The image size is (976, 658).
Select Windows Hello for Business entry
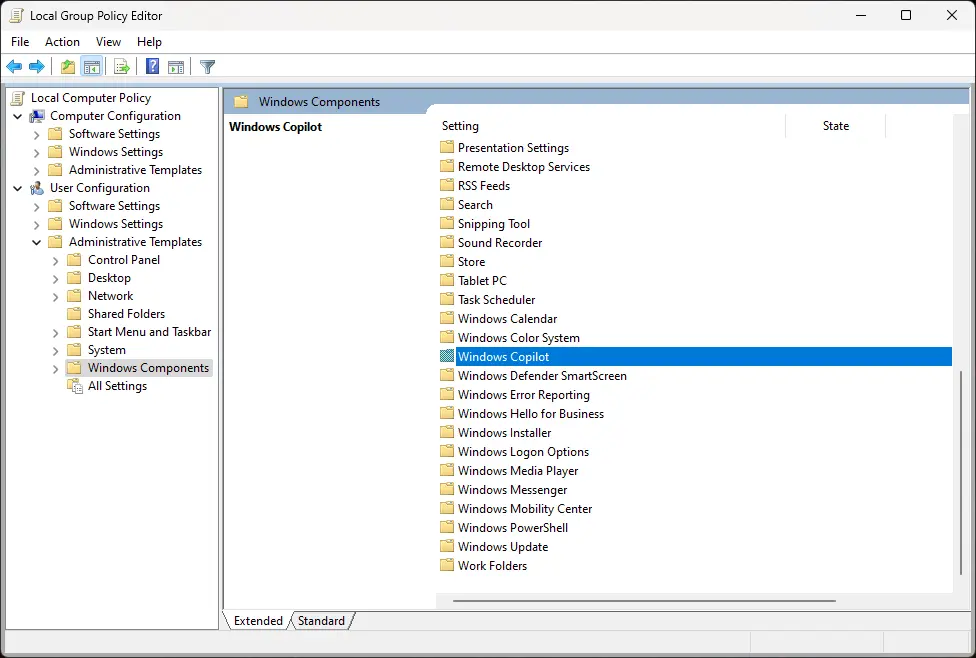[x=531, y=413]
